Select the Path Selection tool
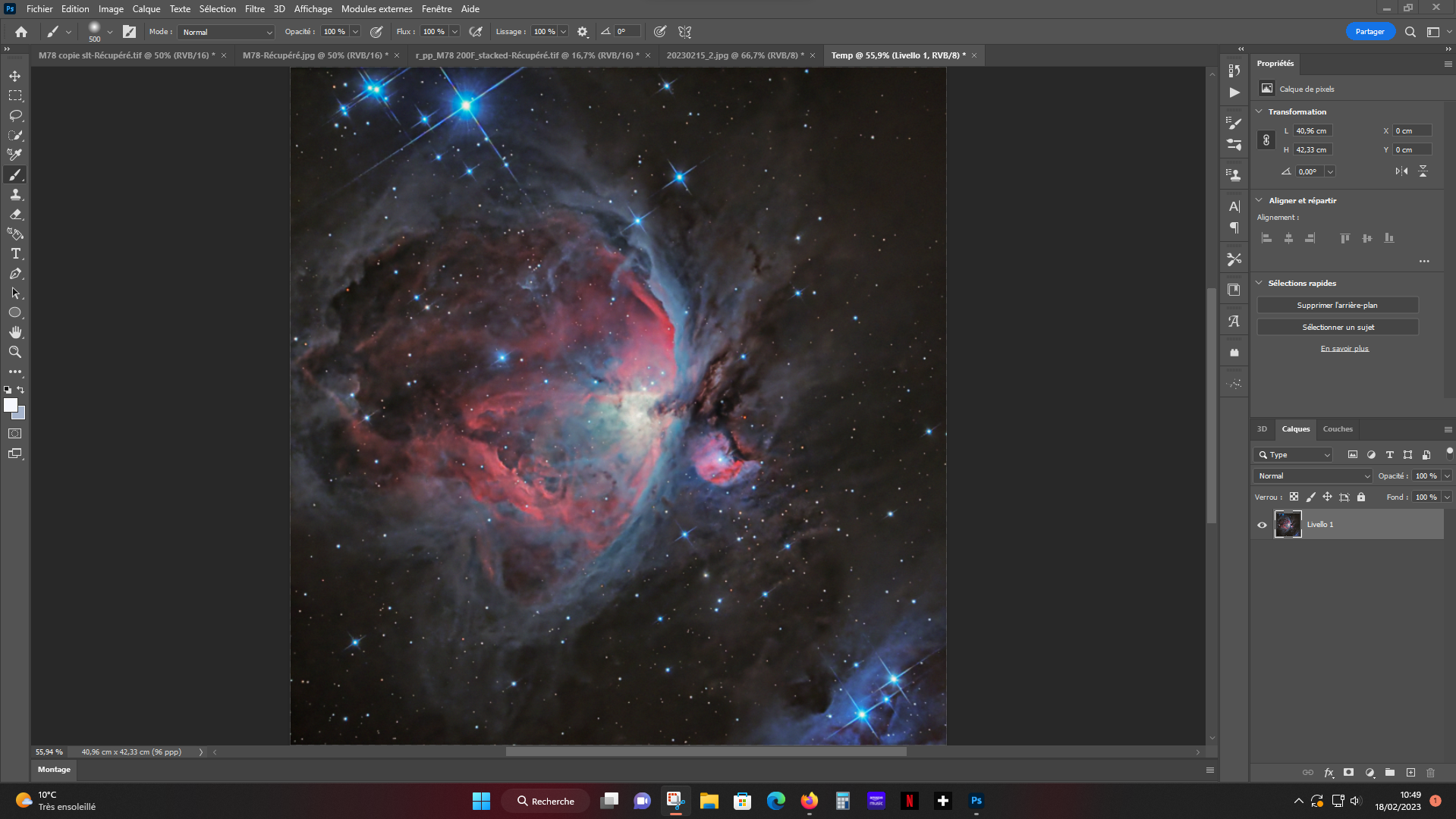The image size is (1456, 819). tap(15, 293)
